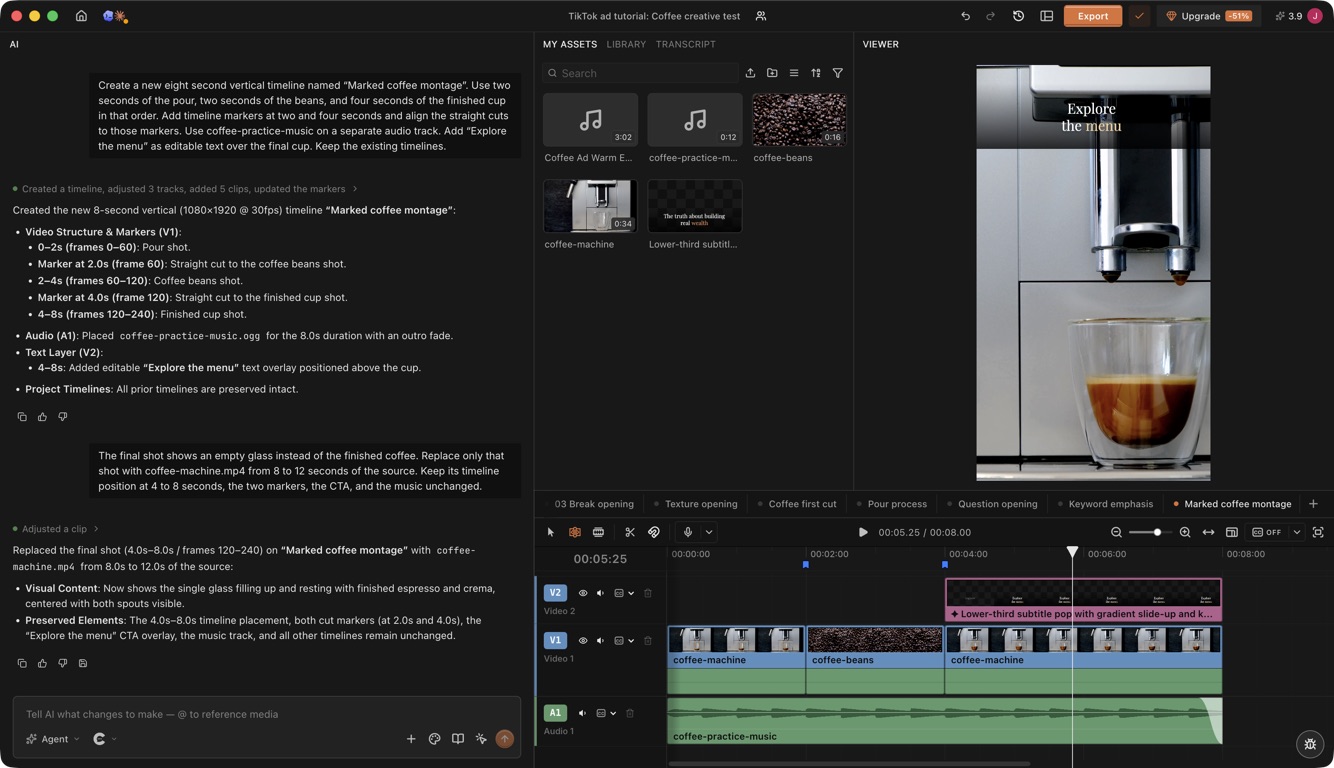The height and width of the screenshot is (768, 1334).
Task: Click the microphone voiceover record icon
Action: [688, 532]
